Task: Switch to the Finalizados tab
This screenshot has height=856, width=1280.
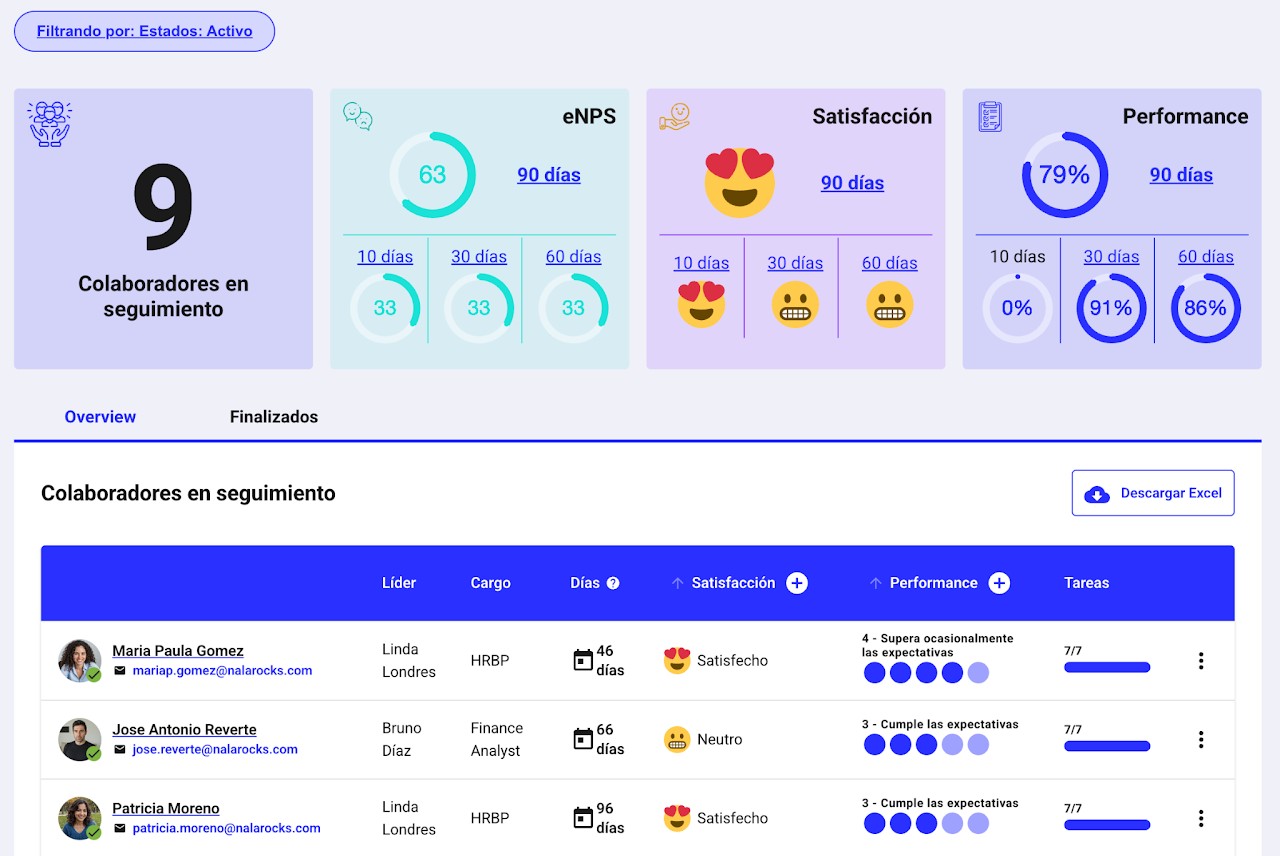Action: pos(274,417)
